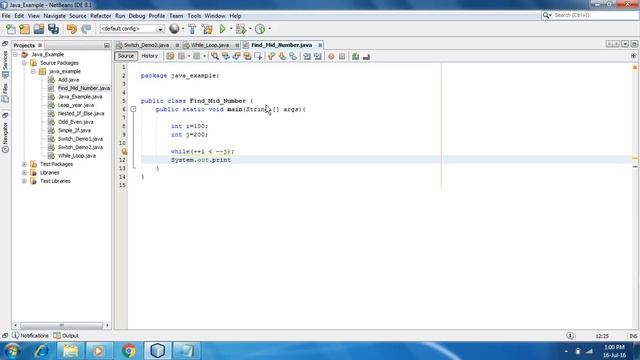The image size is (640, 360).
Task: Toggle Highlight Search icon in editor
Action: click(x=247, y=56)
